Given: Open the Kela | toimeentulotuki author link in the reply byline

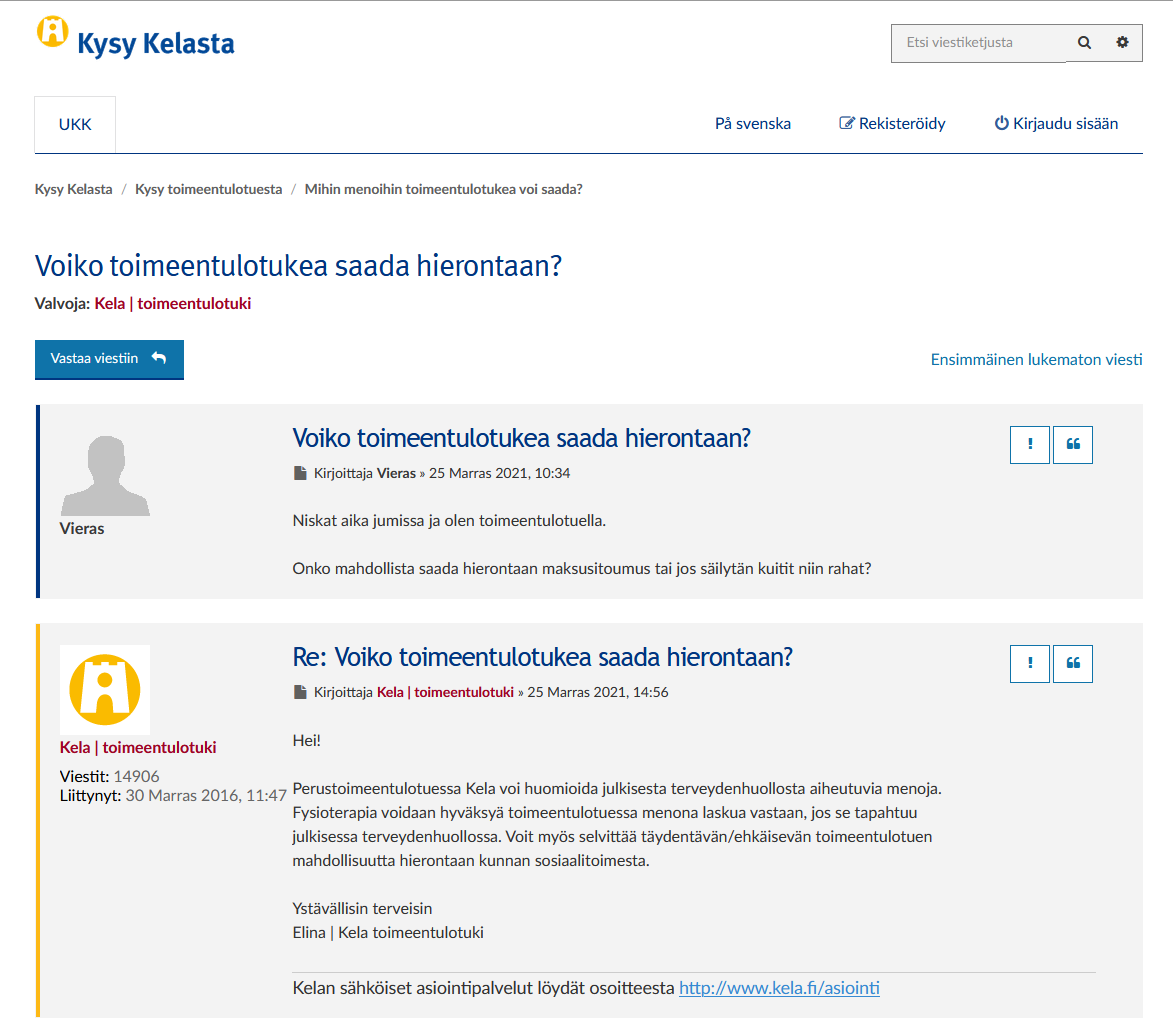Looking at the screenshot, I should click(x=445, y=693).
